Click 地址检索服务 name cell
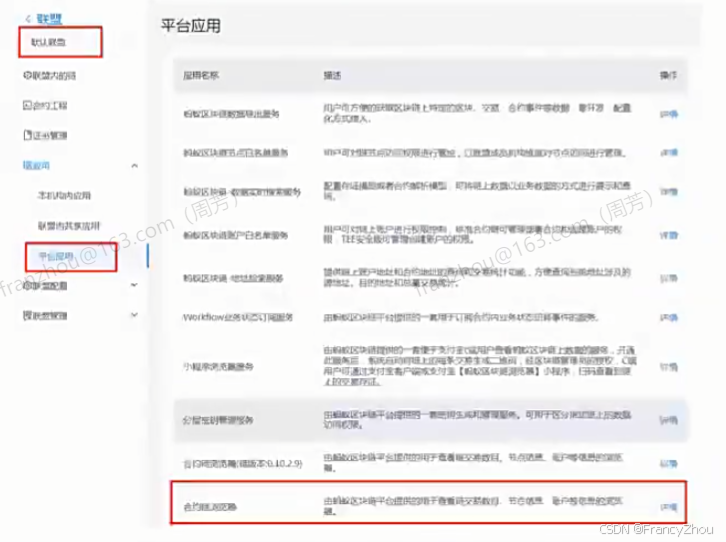 click(x=233, y=278)
